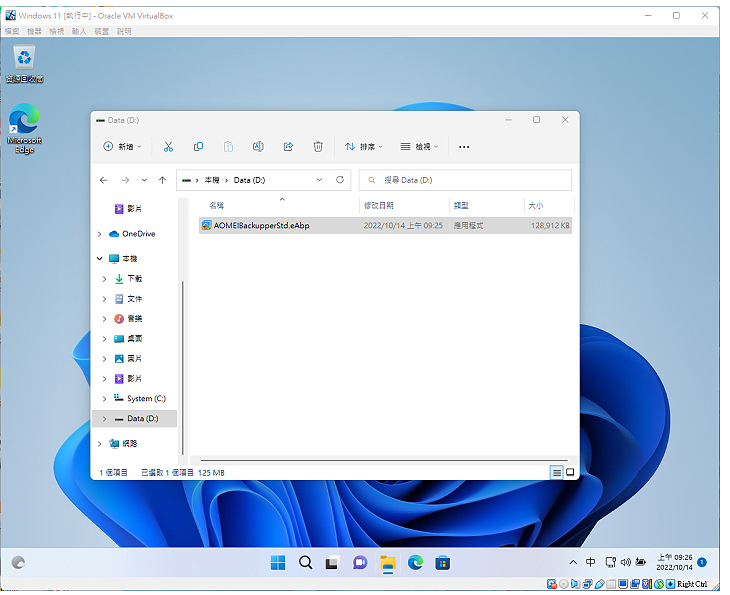Image resolution: width=730 pixels, height=595 pixels.
Task: Click the Copy icon in Explorer toolbar
Action: [x=198, y=147]
